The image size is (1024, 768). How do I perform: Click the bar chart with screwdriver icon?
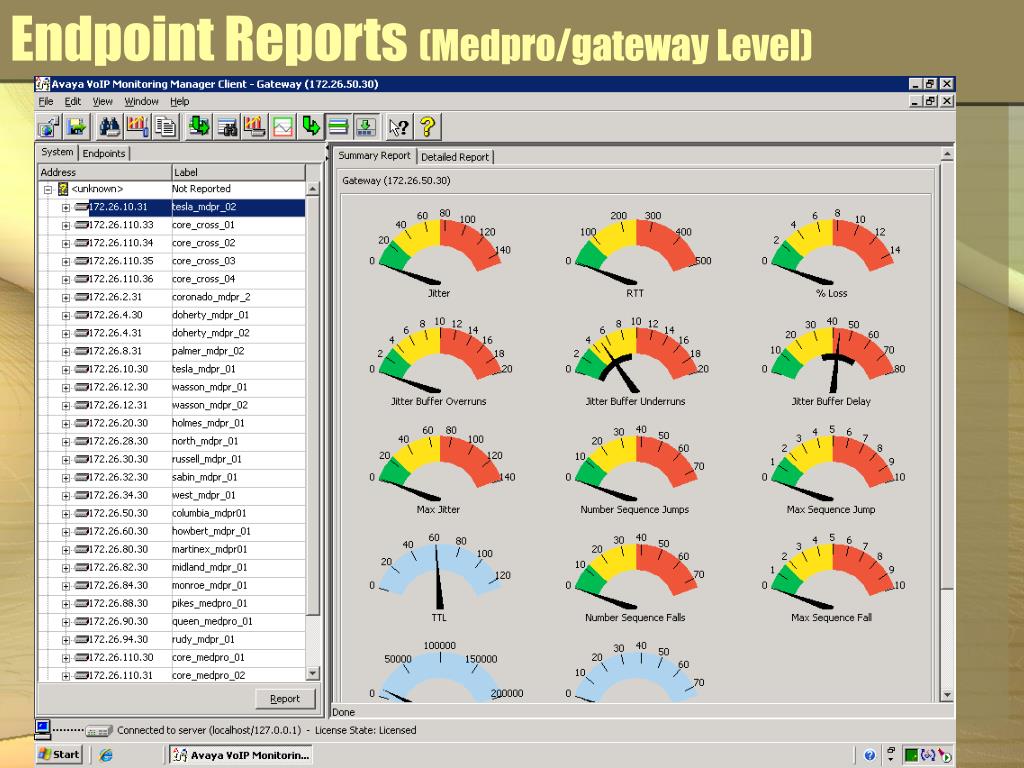pyautogui.click(x=137, y=127)
